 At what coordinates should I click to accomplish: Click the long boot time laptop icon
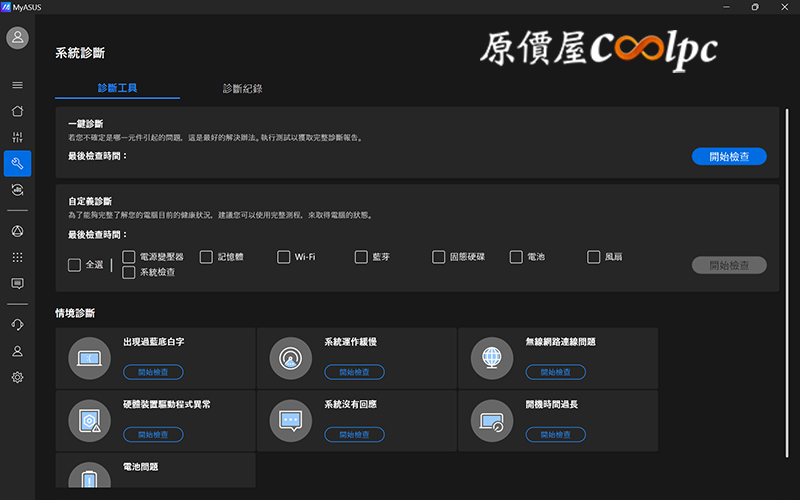click(492, 421)
